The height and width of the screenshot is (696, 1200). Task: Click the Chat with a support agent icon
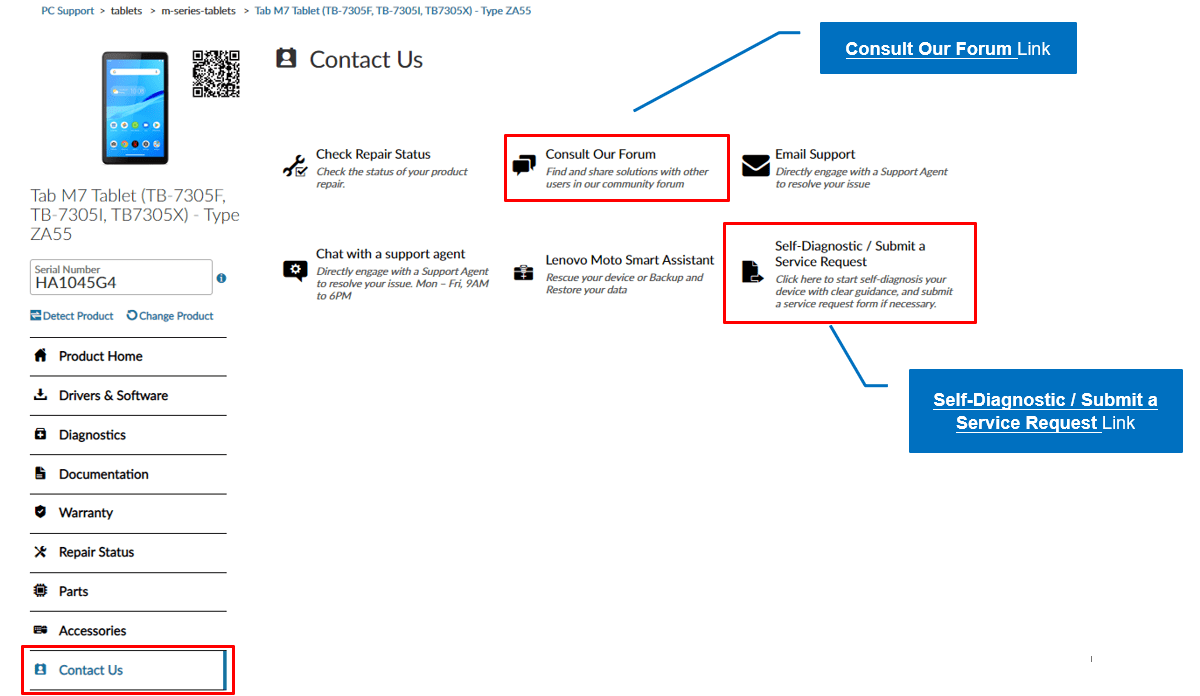[295, 270]
